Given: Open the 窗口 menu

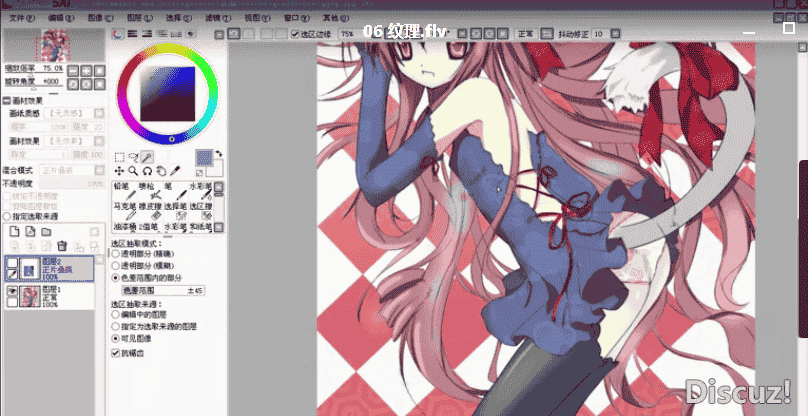Looking at the screenshot, I should coord(297,18).
